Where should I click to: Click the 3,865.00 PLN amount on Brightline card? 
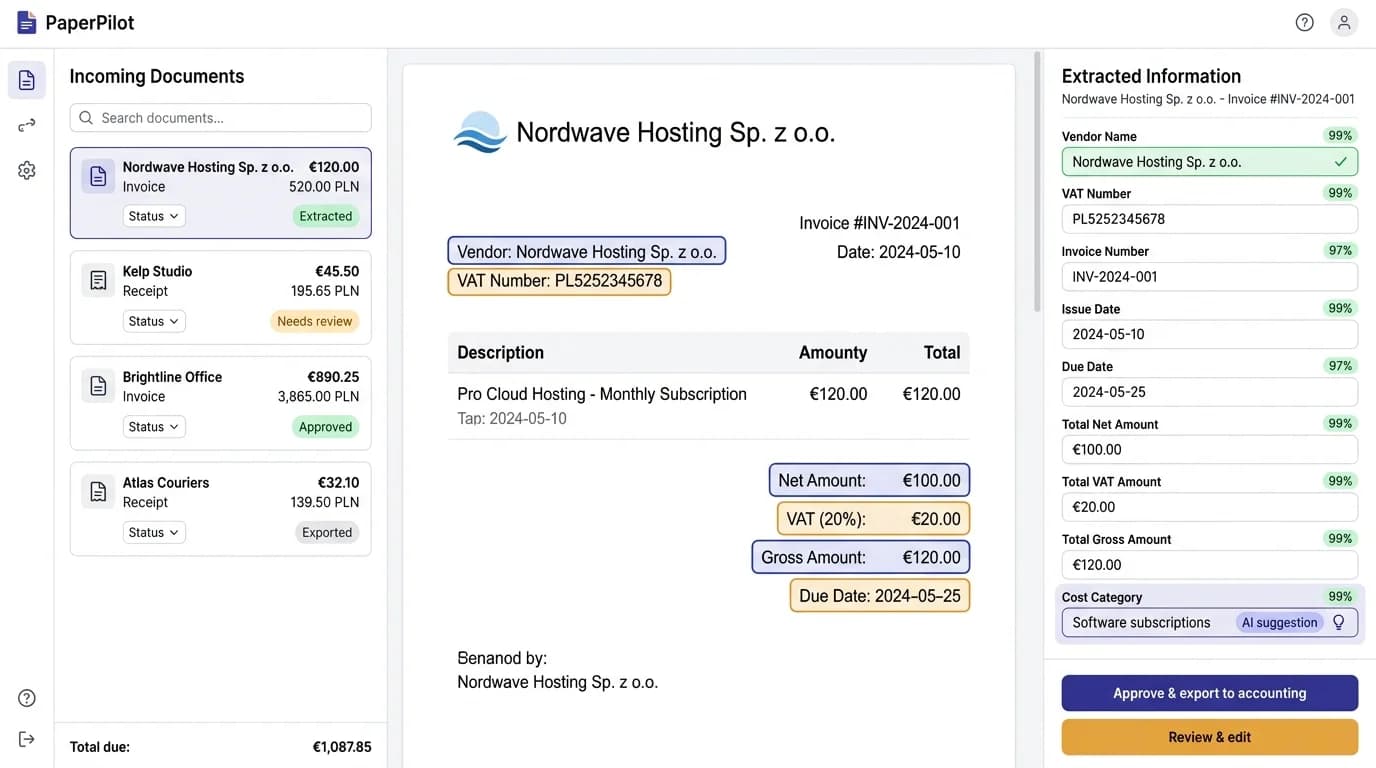tap(318, 396)
